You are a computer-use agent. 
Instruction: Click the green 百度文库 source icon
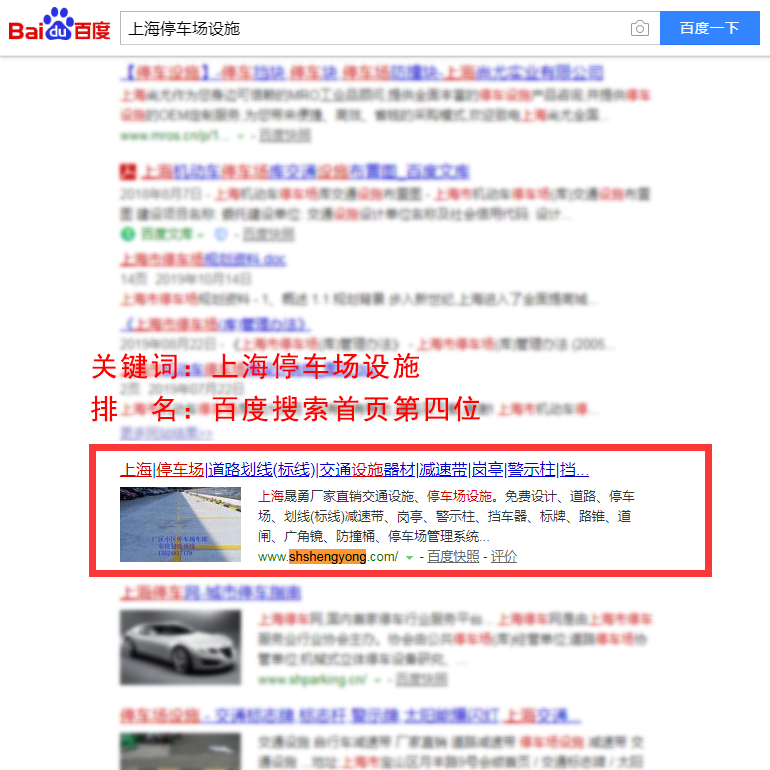click(128, 234)
